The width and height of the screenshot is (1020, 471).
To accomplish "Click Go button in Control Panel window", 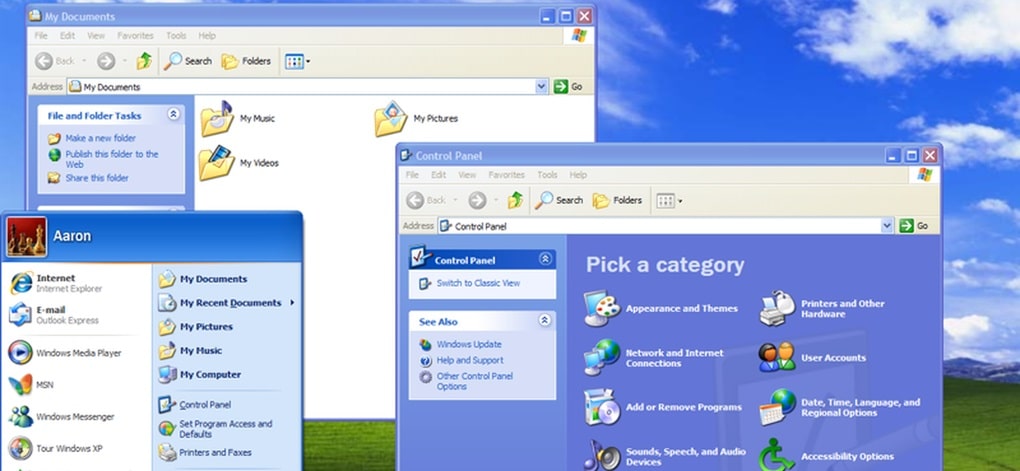I will click(913, 226).
